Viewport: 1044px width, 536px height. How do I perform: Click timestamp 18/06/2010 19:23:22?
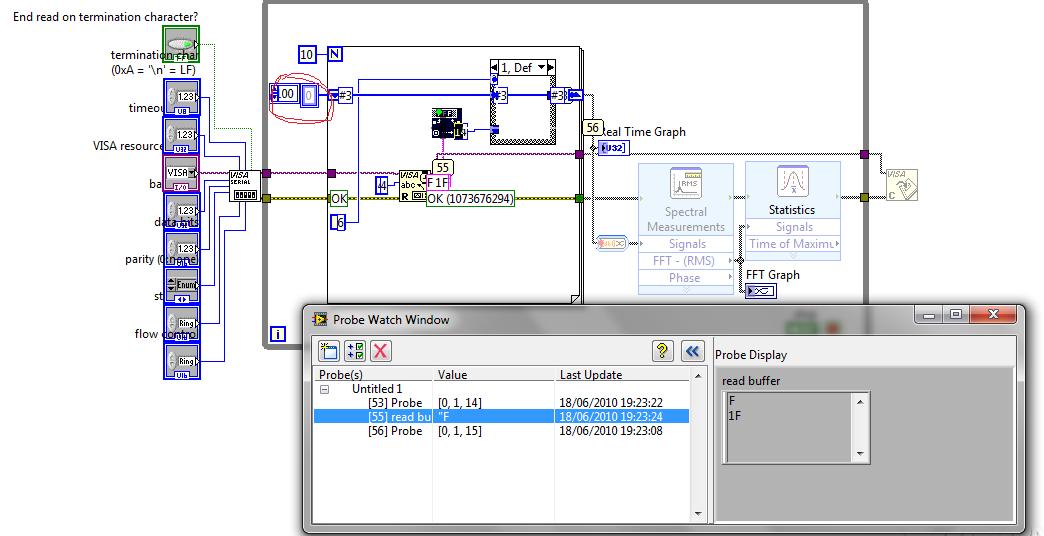pyautogui.click(x=611, y=403)
